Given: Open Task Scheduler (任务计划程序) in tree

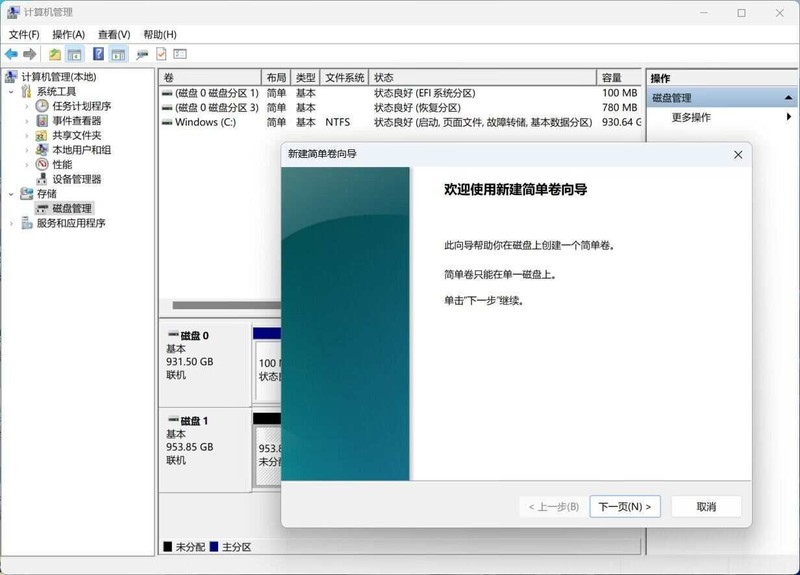Looking at the screenshot, I should [82, 106].
